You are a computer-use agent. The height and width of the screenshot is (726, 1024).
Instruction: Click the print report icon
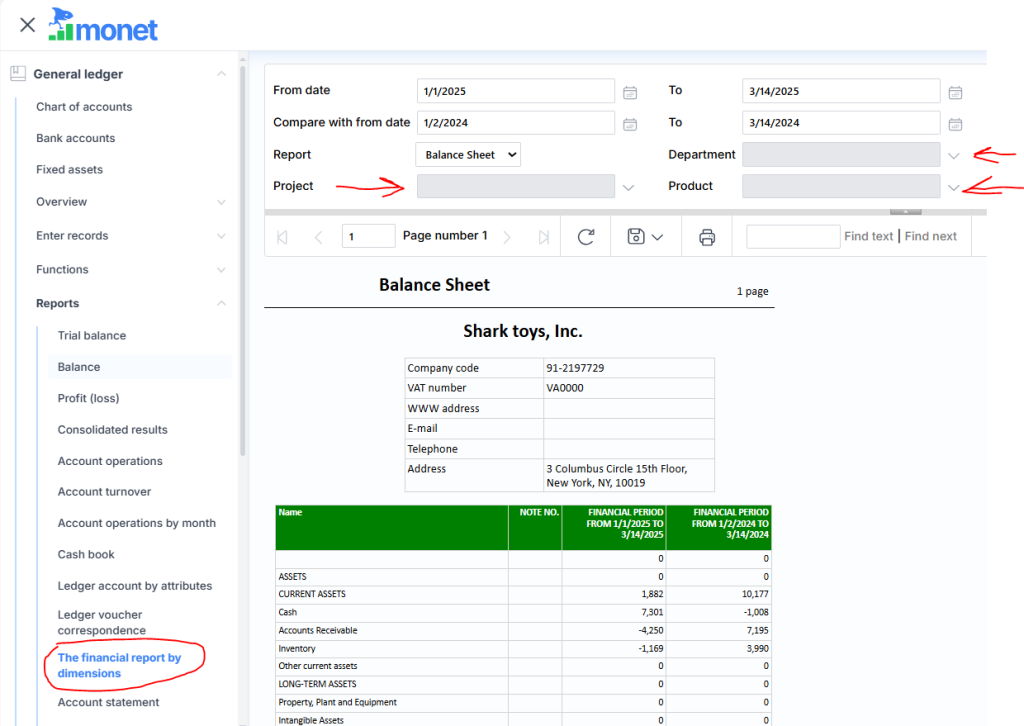point(707,237)
